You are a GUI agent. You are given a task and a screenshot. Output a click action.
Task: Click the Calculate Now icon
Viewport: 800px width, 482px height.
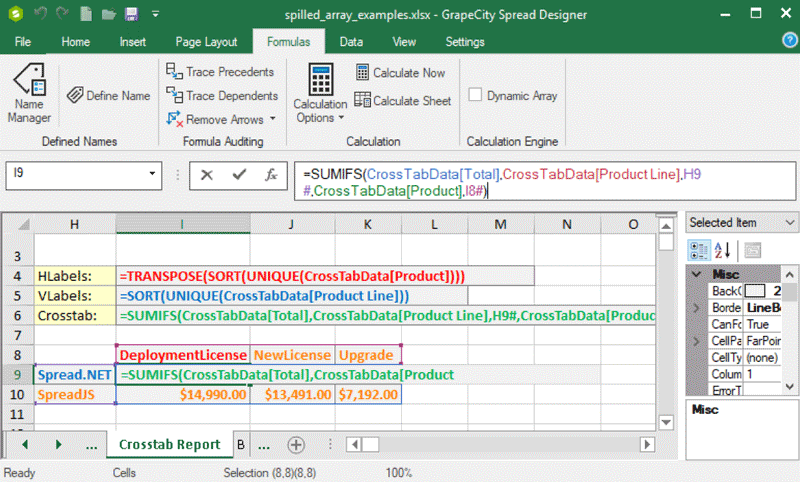[362, 73]
